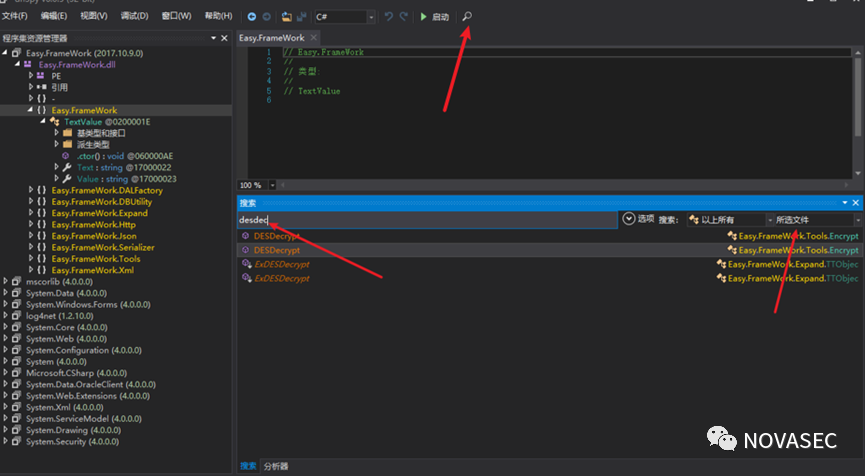Select System.Core (4.0.0.0) assembly
The height and width of the screenshot is (476, 865).
66,328
